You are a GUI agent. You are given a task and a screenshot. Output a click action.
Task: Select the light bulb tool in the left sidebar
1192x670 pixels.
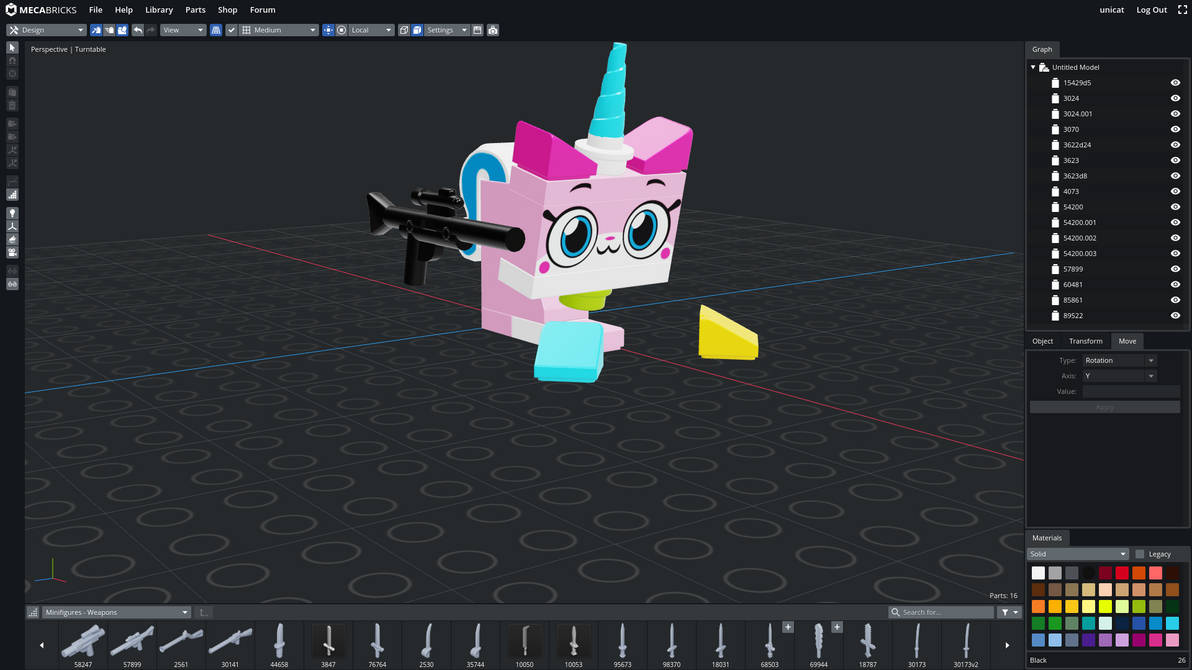click(x=11, y=213)
